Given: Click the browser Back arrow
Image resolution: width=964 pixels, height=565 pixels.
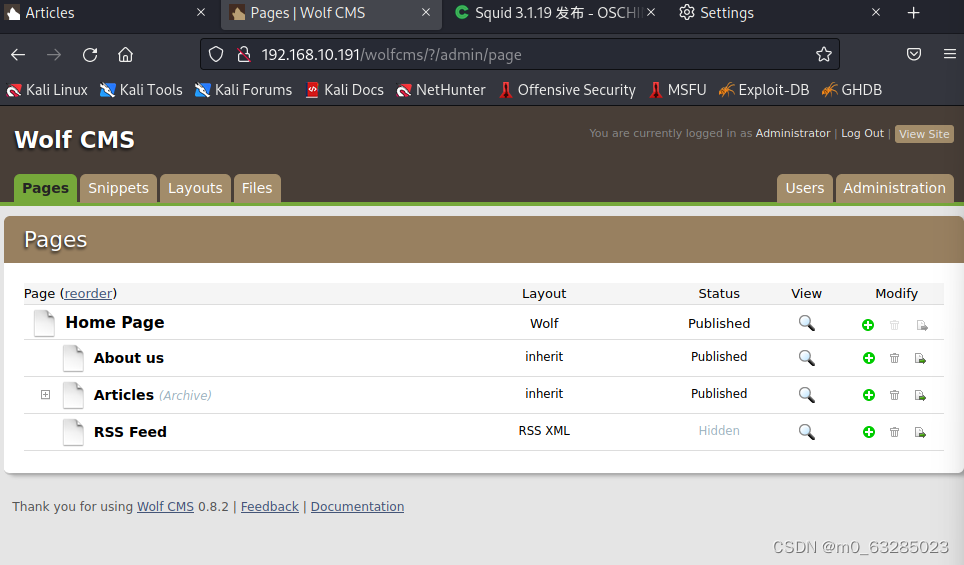Looking at the screenshot, I should click(18, 55).
